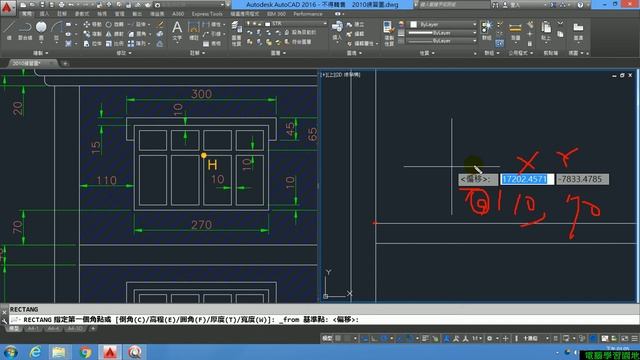Click the Paste tool
This screenshot has width=640, height=360.
point(546,31)
